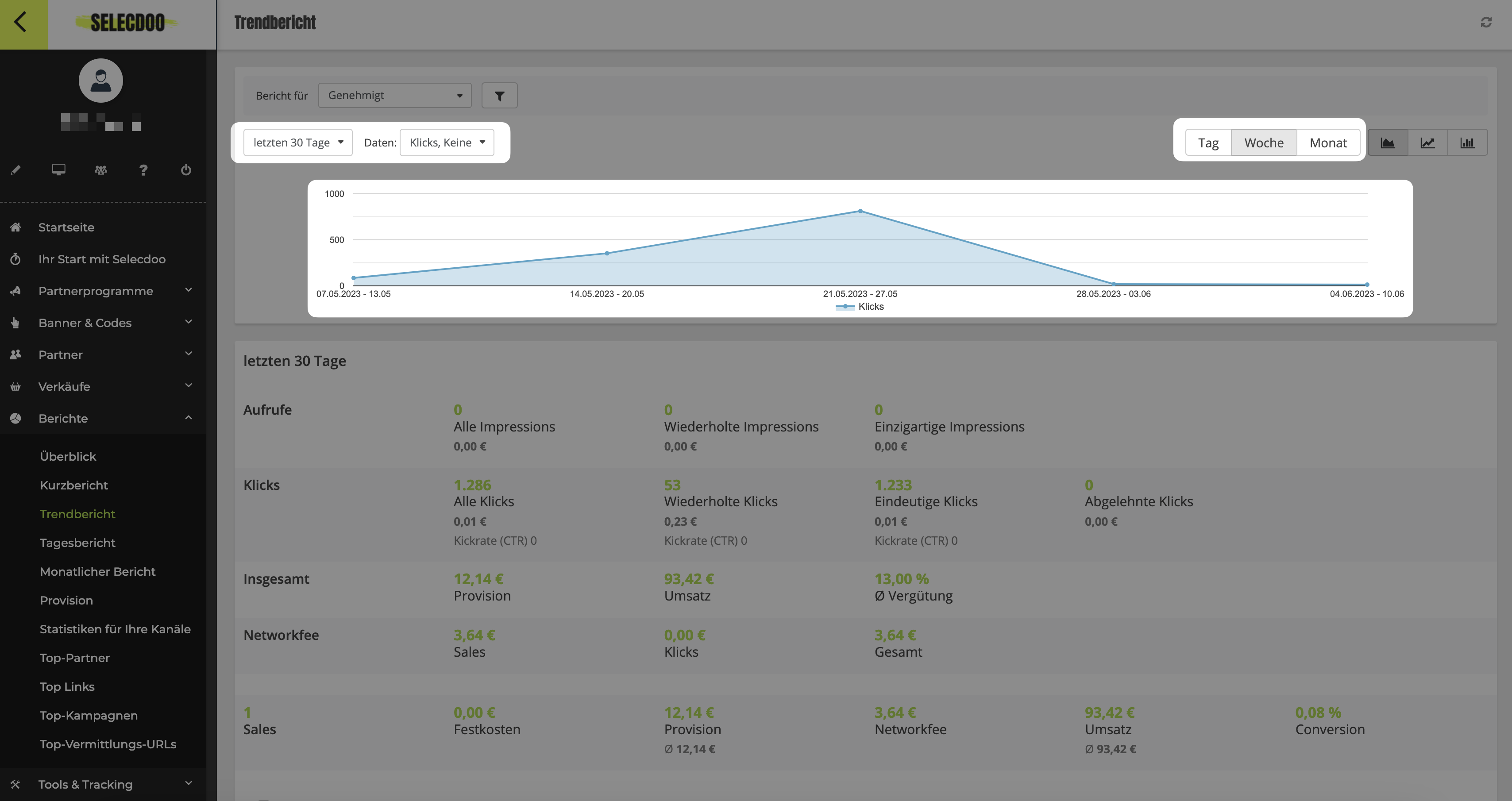Screen dimensions: 1512x801
Task: Expand the Partner menu chevron
Action: pyautogui.click(x=189, y=353)
